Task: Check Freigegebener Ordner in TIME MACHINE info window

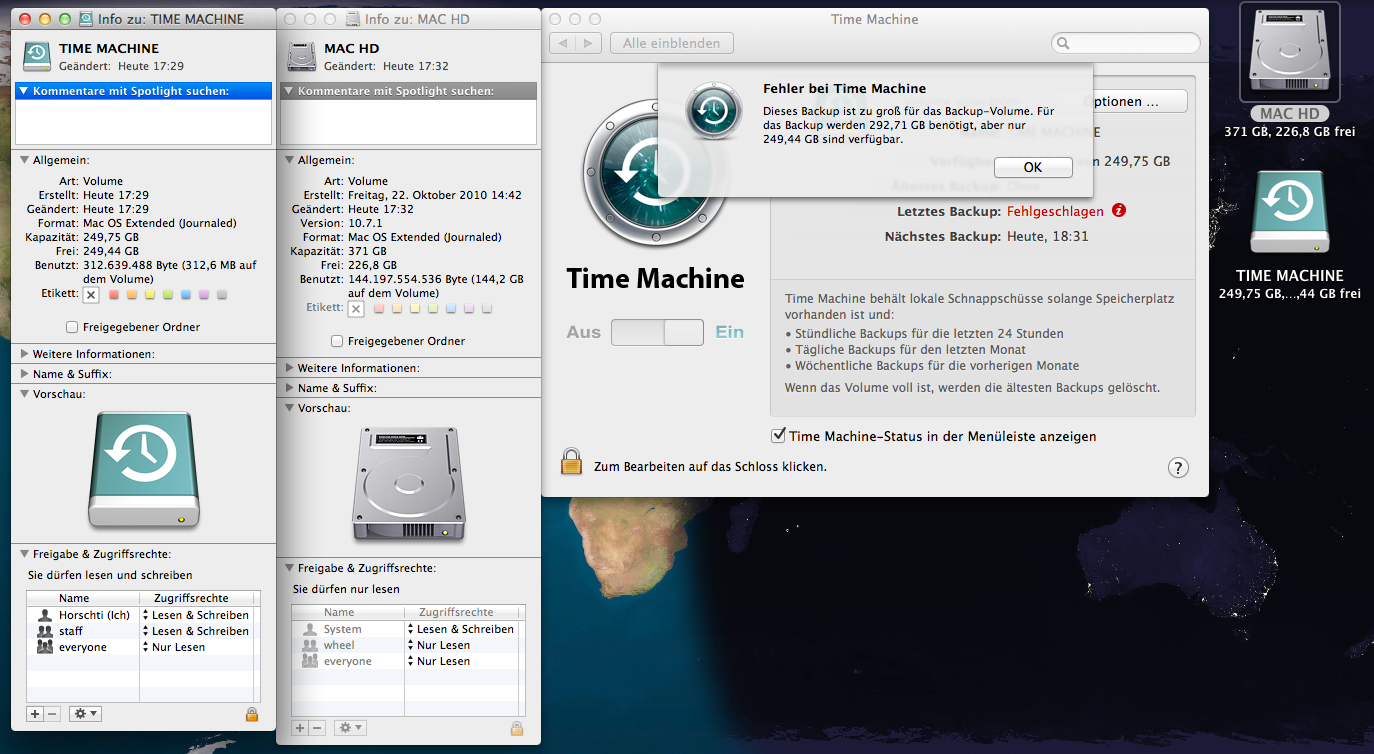Action: [72, 327]
